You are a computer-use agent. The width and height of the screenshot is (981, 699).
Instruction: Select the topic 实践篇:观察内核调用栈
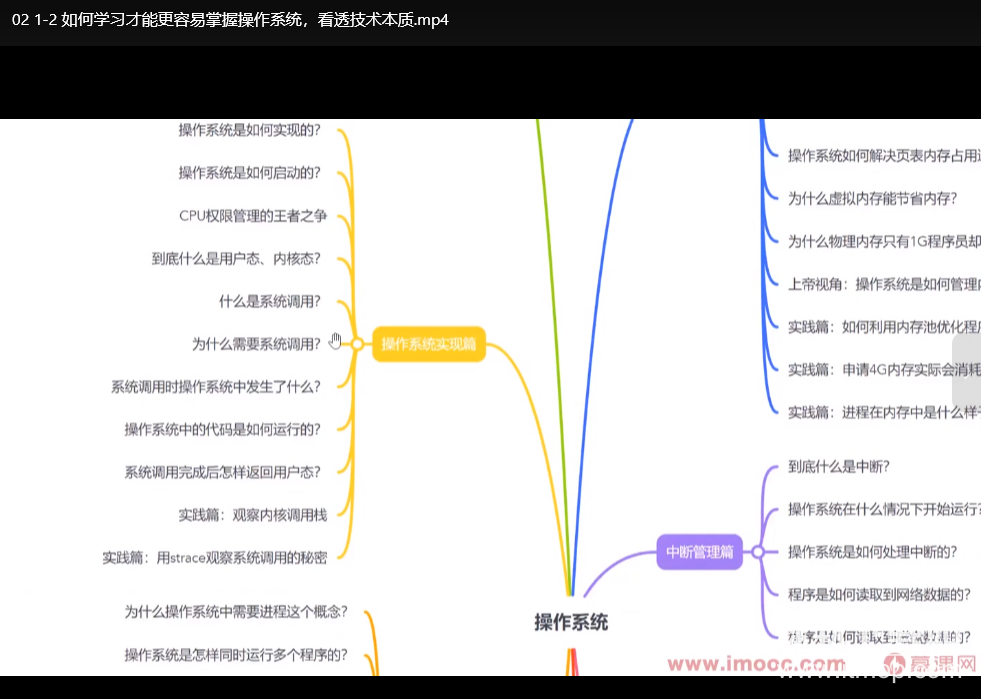point(253,515)
